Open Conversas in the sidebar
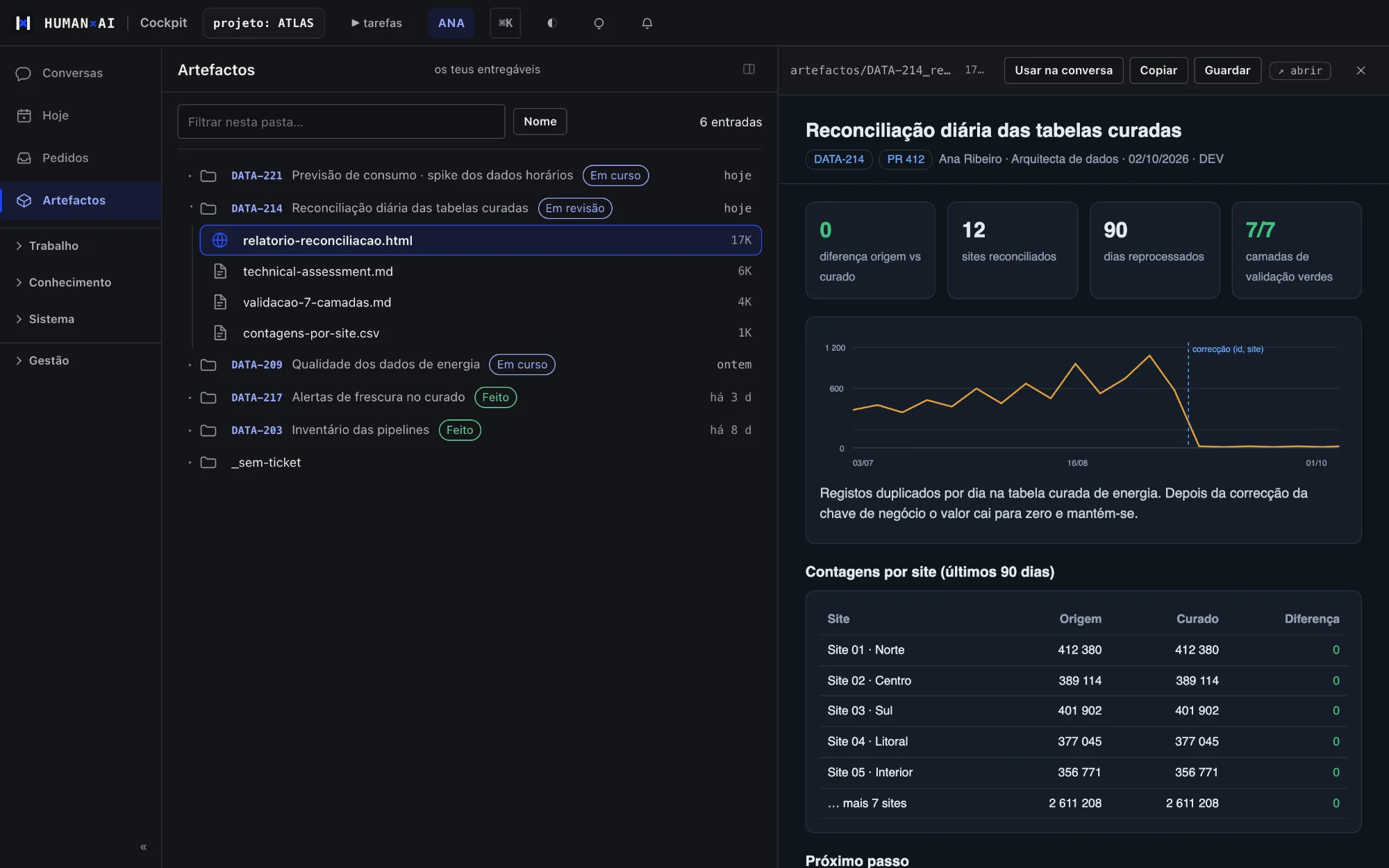The width and height of the screenshot is (1389, 868). (81, 73)
